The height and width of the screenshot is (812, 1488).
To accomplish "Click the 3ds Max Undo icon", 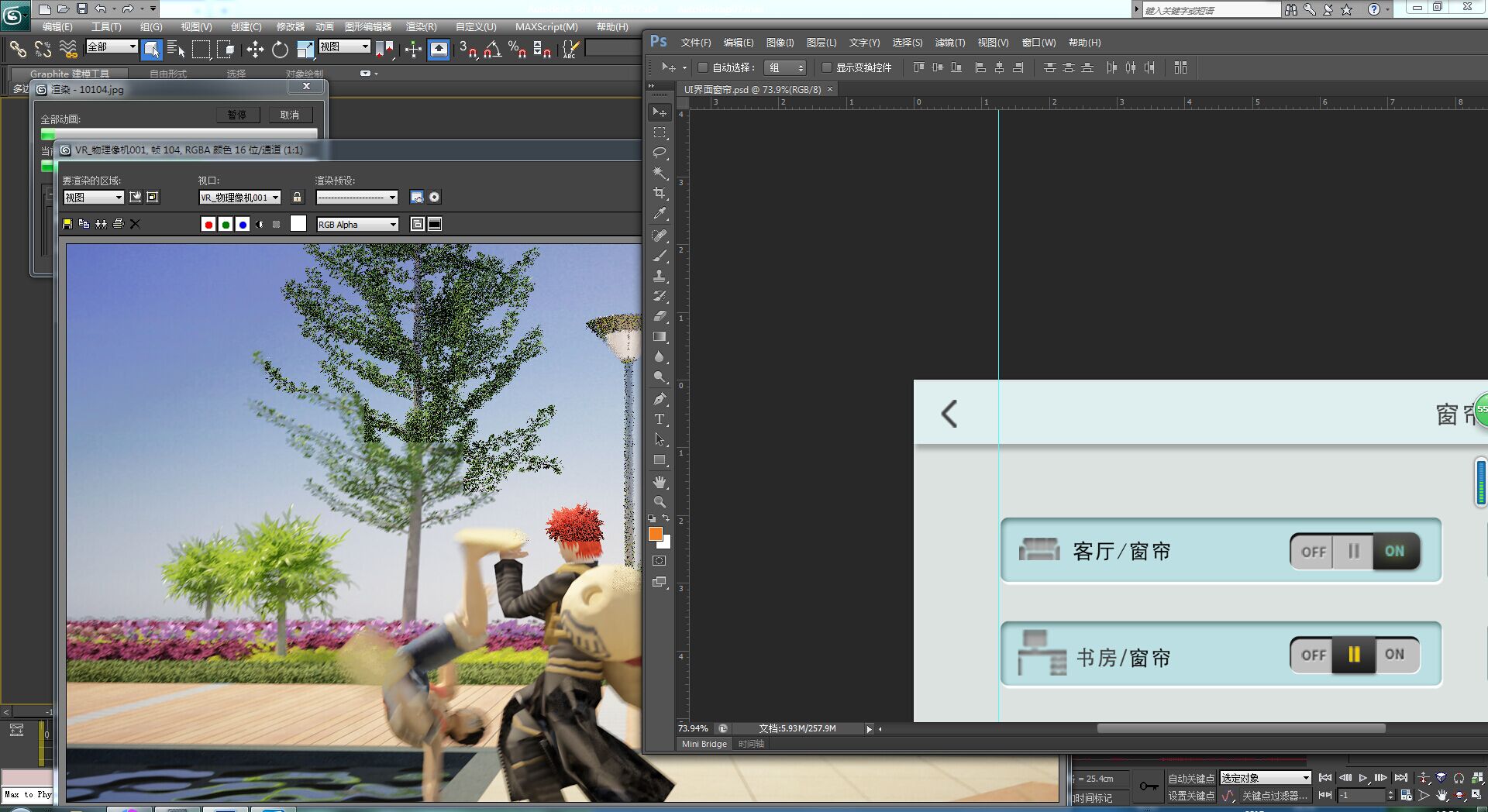I will 101,9.
